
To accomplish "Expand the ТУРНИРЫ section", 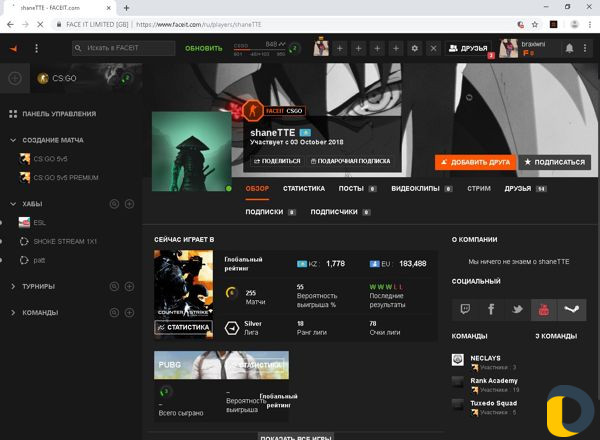I will click(13, 286).
